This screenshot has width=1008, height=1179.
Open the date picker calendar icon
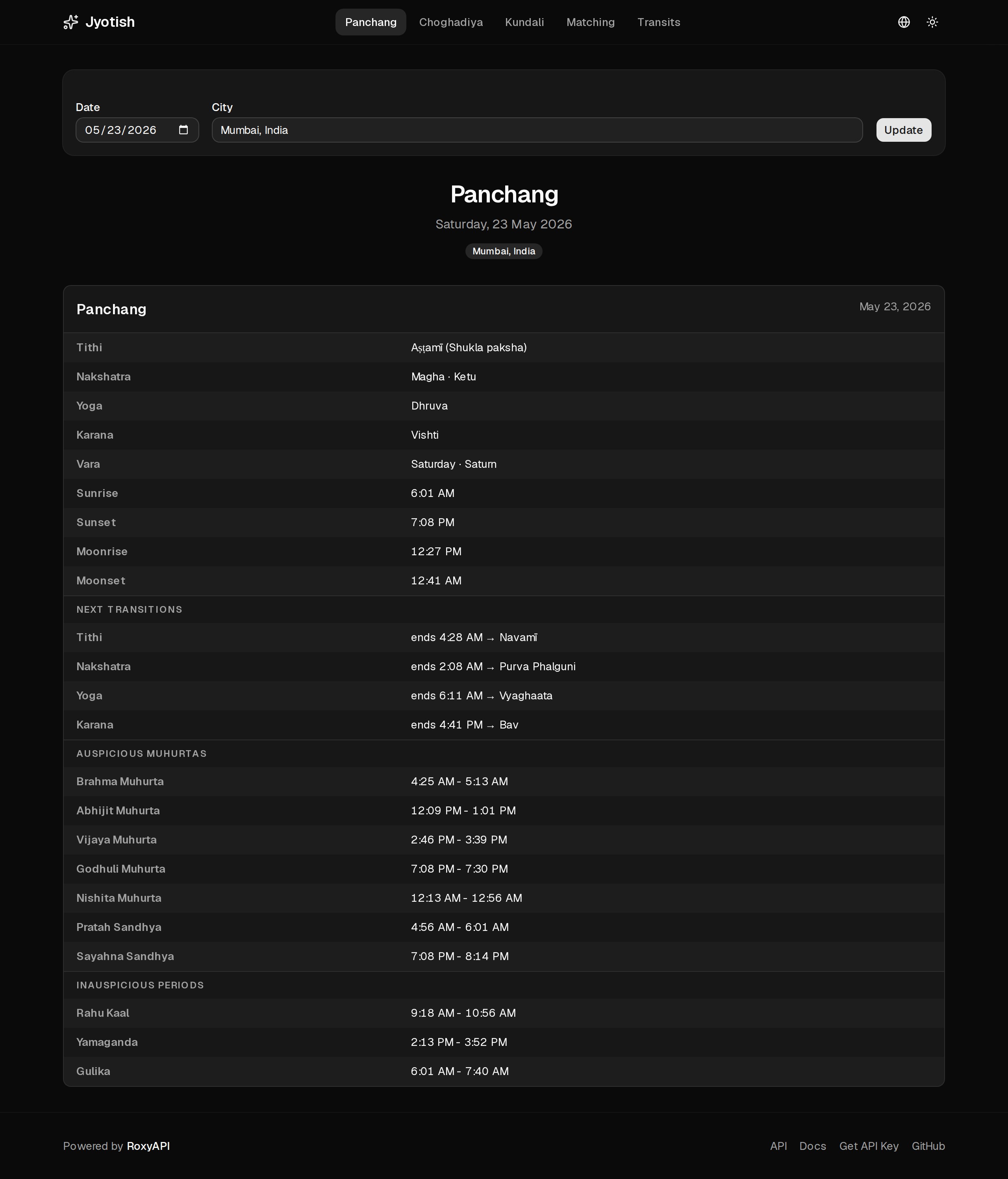pyautogui.click(x=183, y=130)
